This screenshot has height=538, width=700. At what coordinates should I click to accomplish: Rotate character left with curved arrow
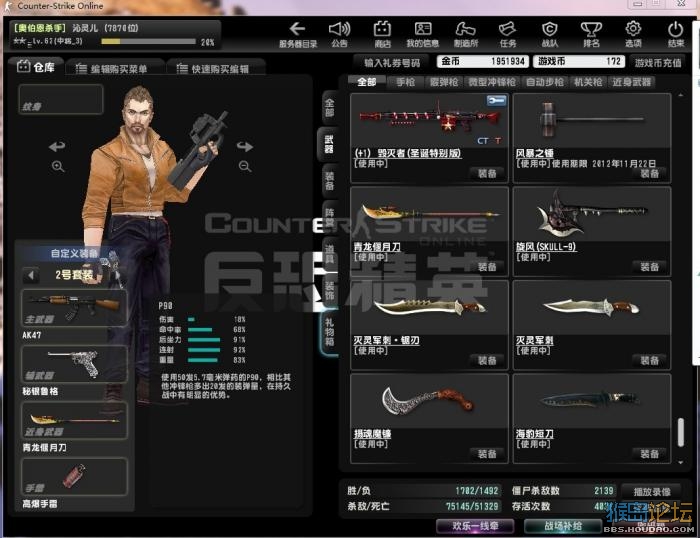57,146
